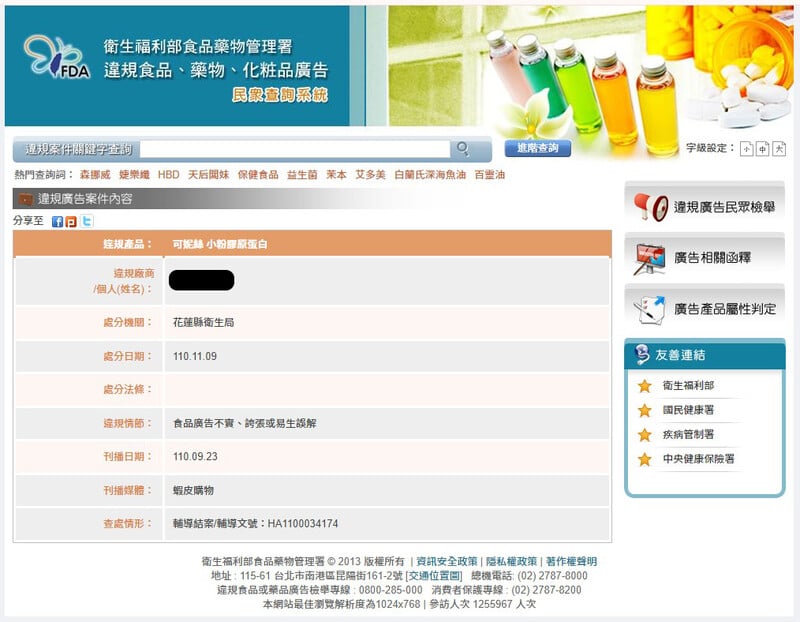Screen dimensions: 800x622
Task: Search popular keyword HBD
Action: [168, 175]
